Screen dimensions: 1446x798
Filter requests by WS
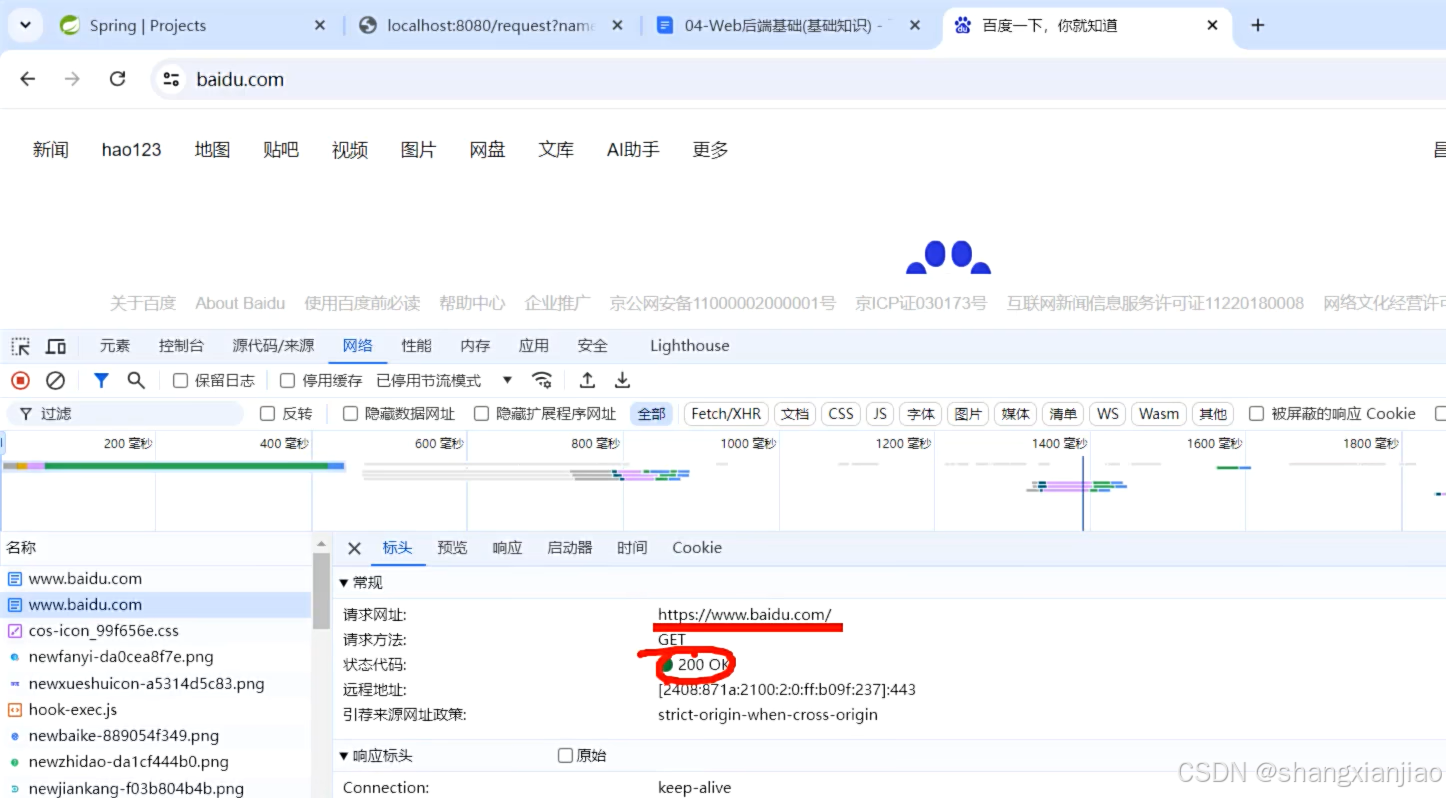click(1107, 414)
